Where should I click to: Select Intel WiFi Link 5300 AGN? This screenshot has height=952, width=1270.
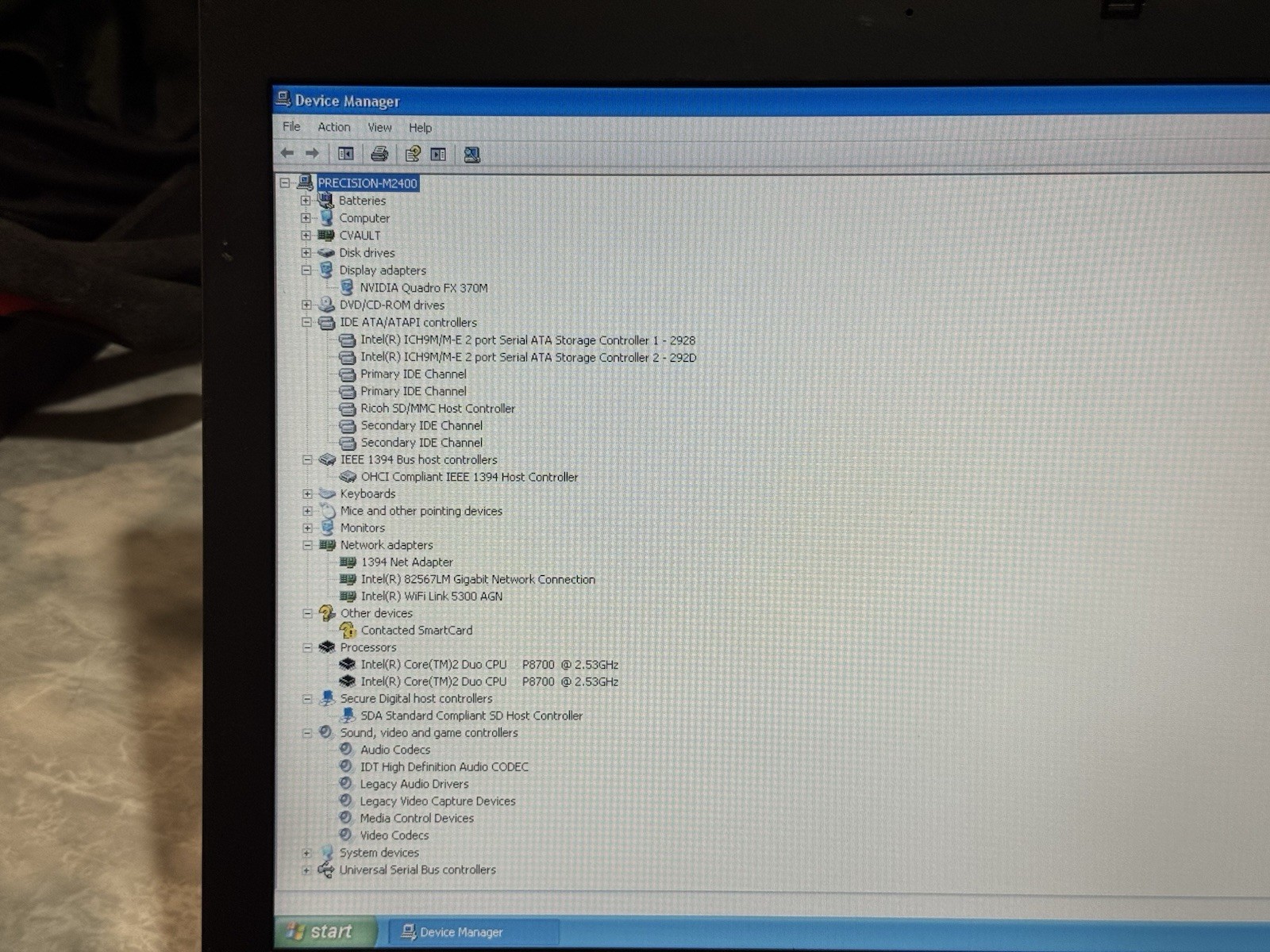[x=432, y=596]
